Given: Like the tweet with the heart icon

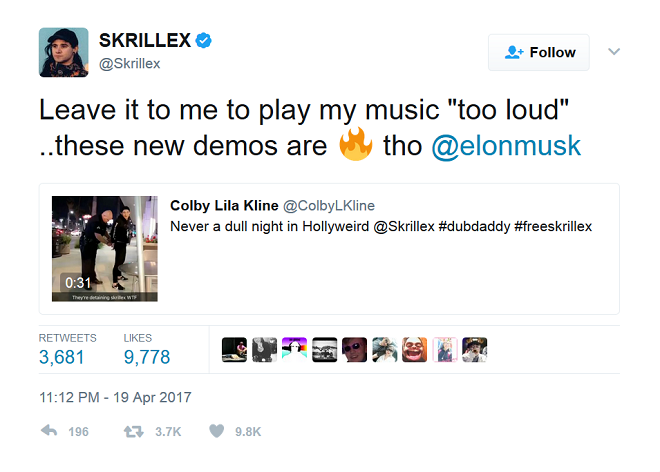Looking at the screenshot, I should 217,431.
